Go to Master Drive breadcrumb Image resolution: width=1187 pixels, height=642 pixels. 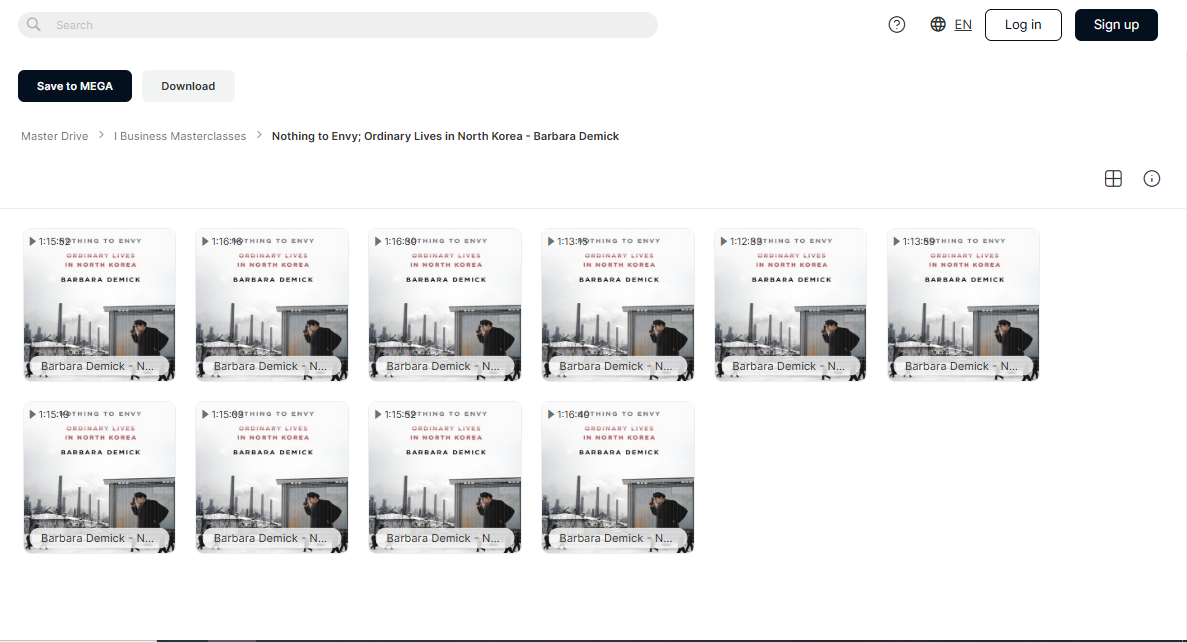[x=55, y=136]
